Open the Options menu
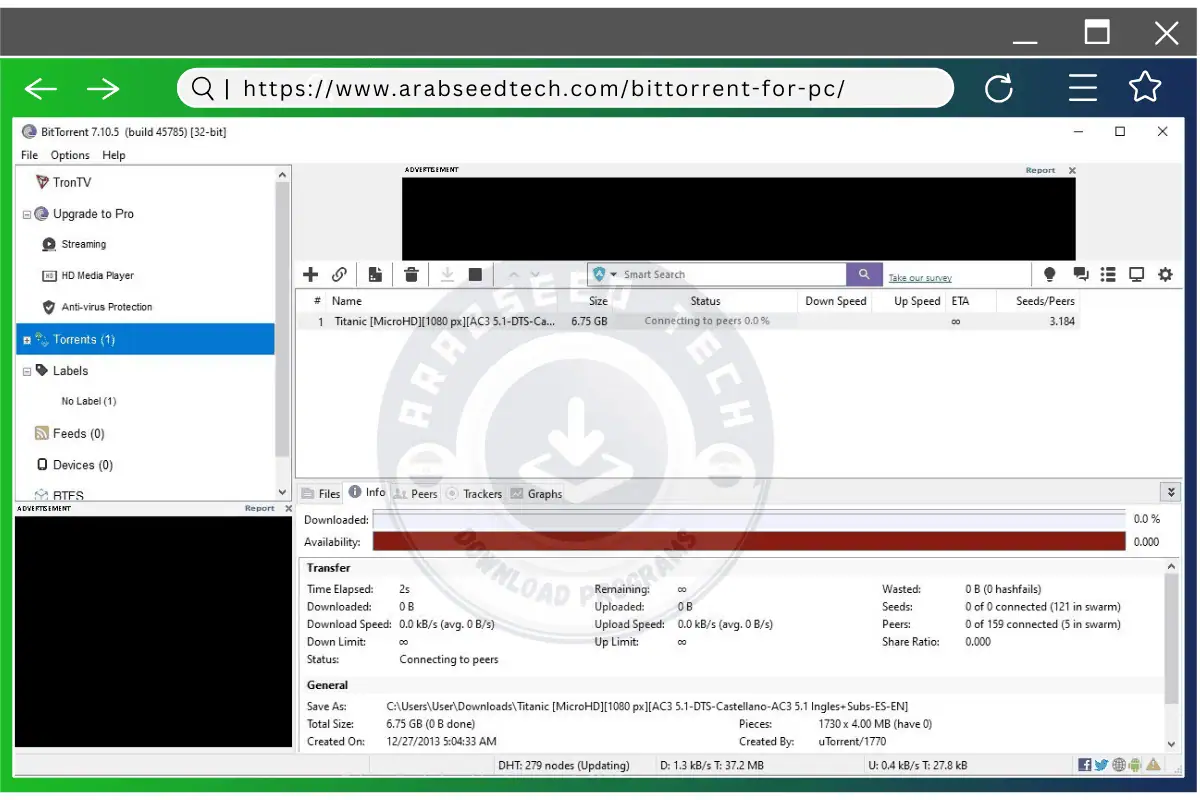The height and width of the screenshot is (800, 1200). click(69, 155)
